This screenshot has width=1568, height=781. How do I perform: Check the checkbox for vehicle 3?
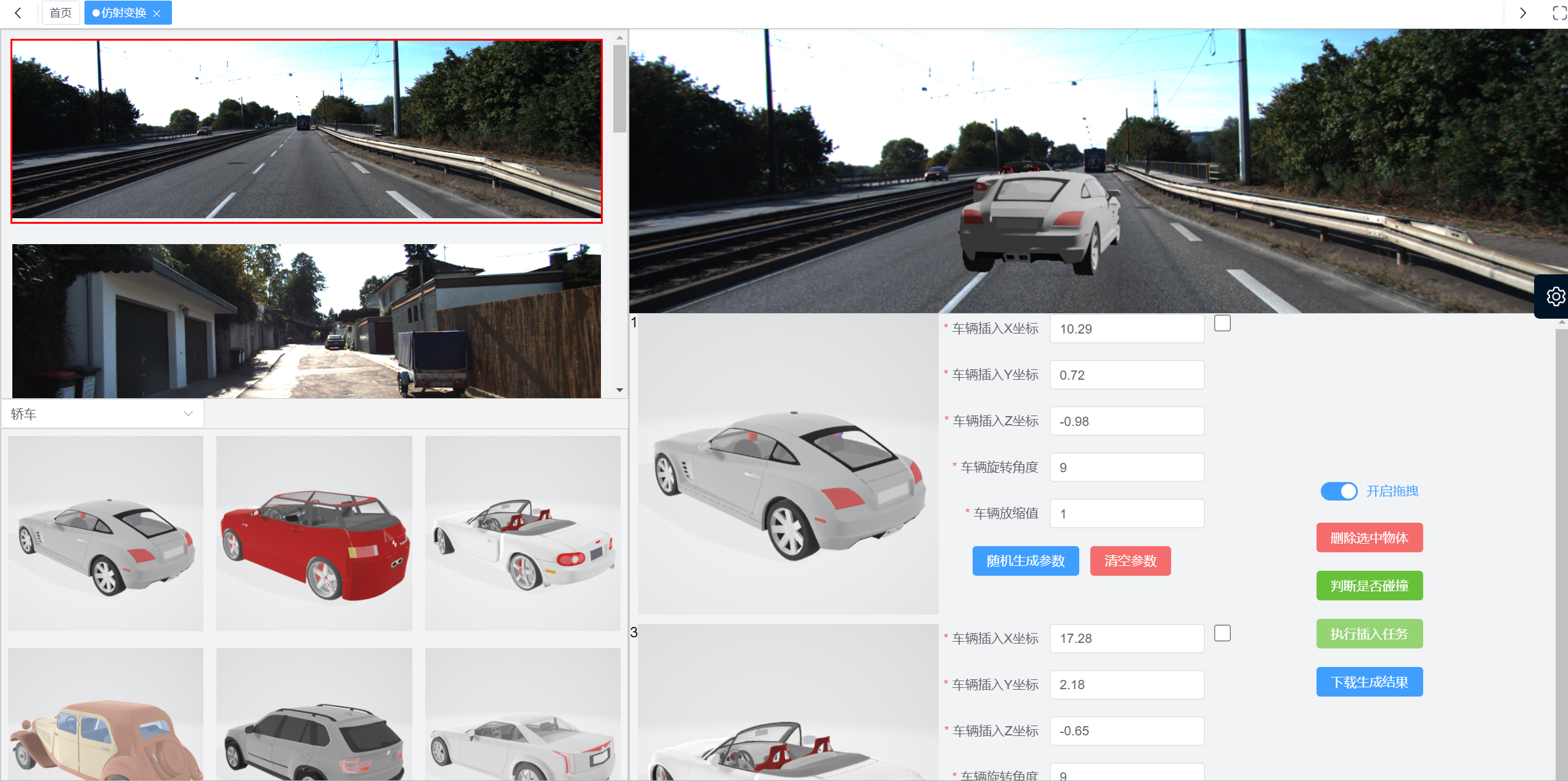coord(1222,633)
